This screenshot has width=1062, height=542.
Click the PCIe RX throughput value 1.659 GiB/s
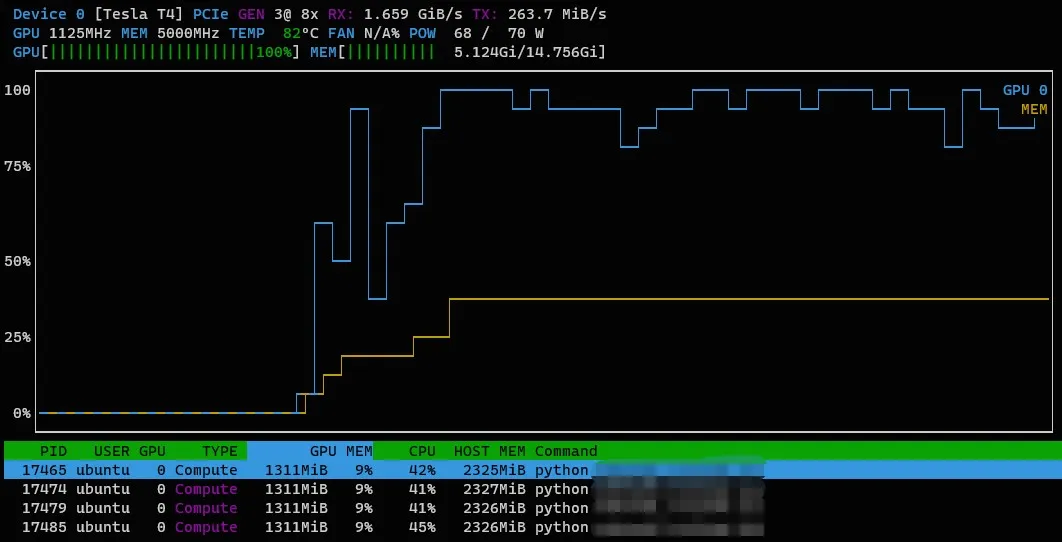414,14
